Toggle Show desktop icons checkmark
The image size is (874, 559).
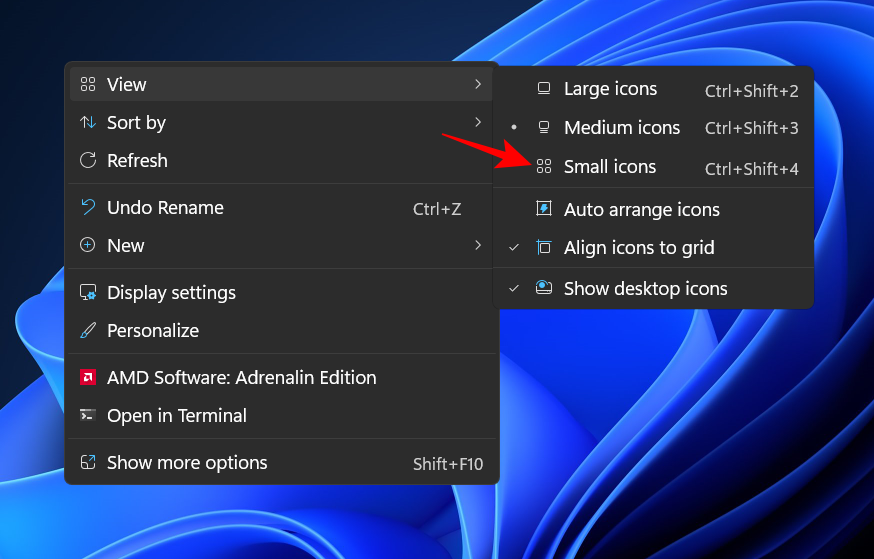pos(514,289)
